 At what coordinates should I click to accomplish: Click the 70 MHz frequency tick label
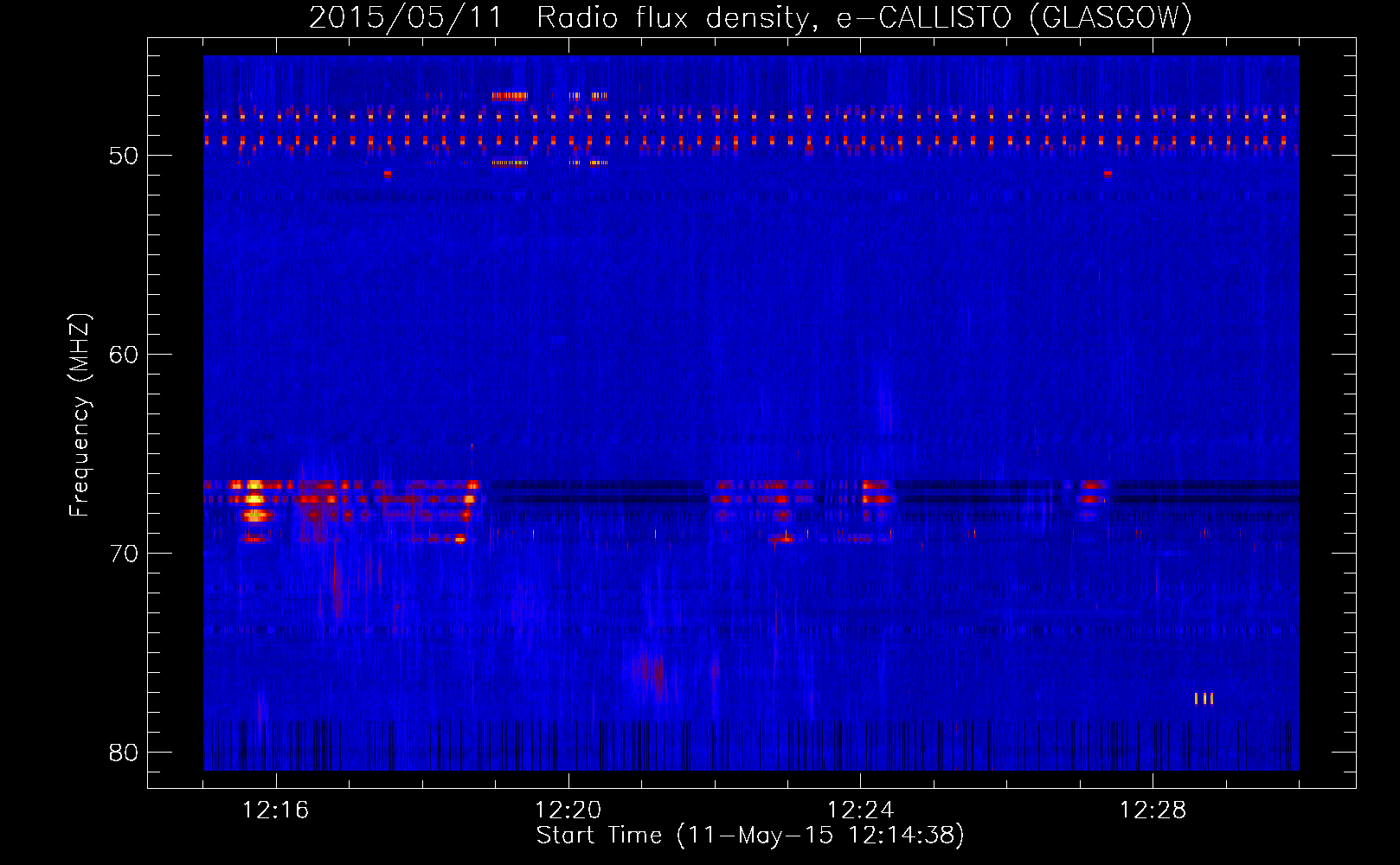point(124,554)
